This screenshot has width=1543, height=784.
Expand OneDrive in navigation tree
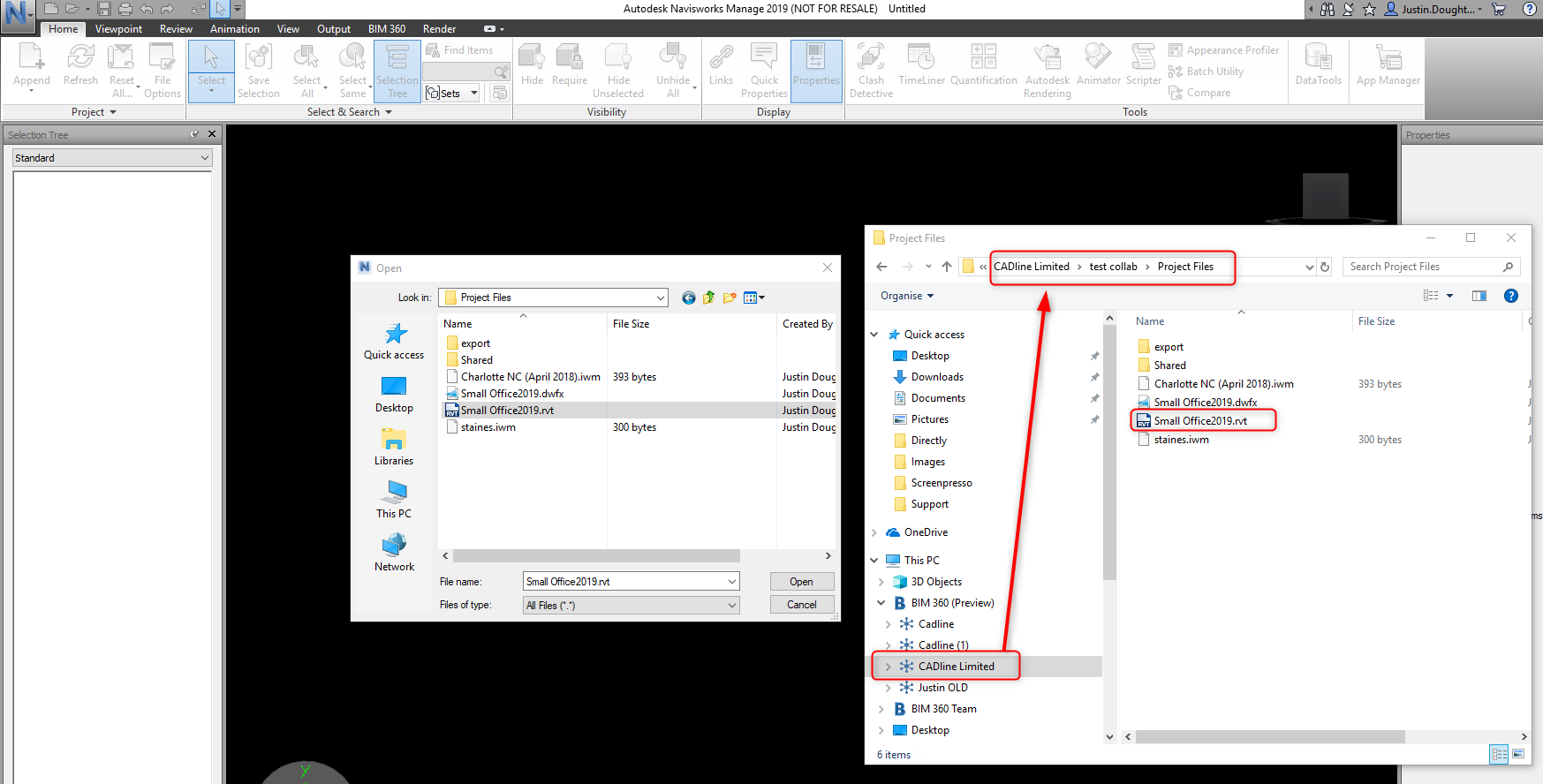[x=874, y=532]
